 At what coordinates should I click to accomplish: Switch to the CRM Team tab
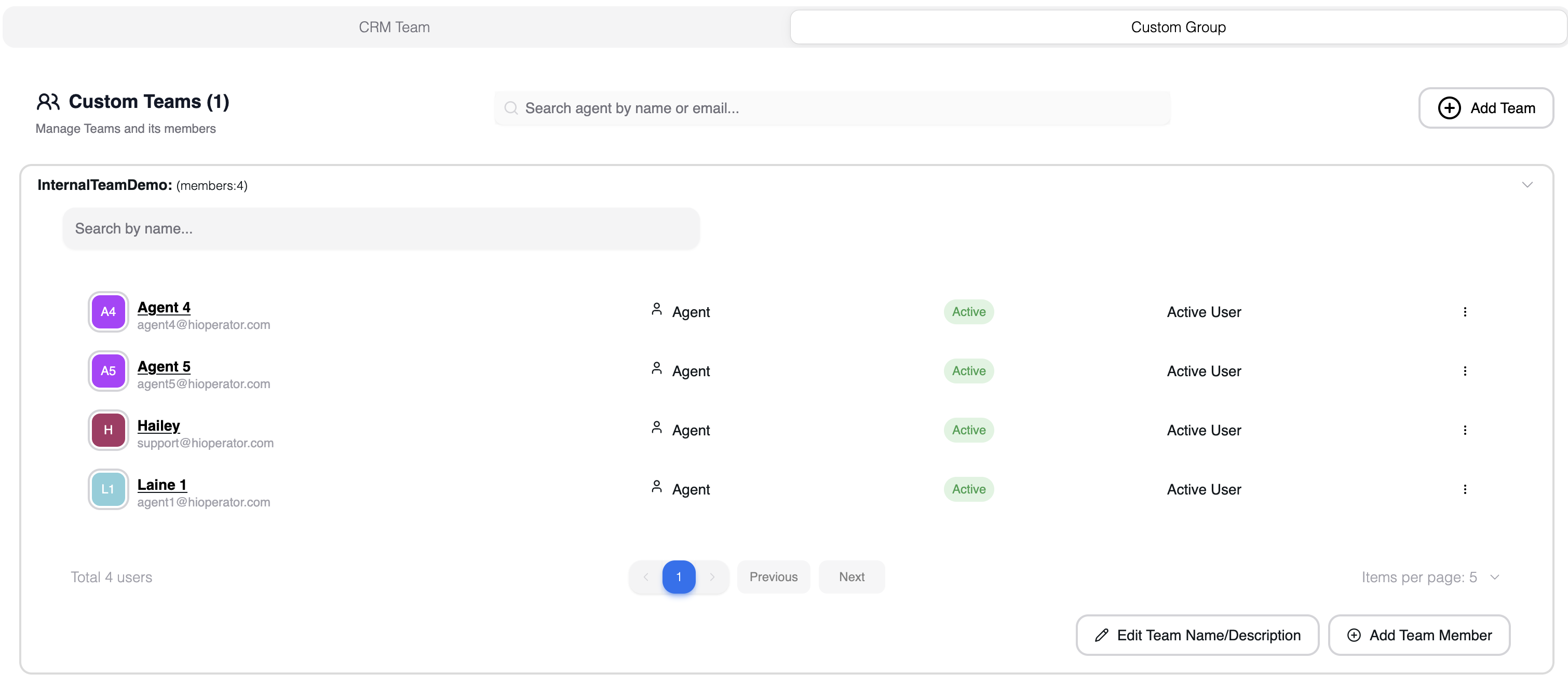[x=395, y=28]
